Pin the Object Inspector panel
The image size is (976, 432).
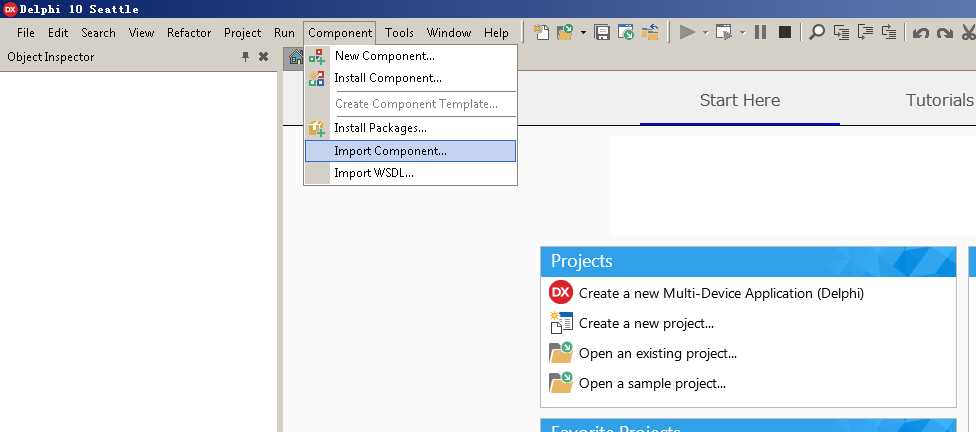[x=245, y=57]
